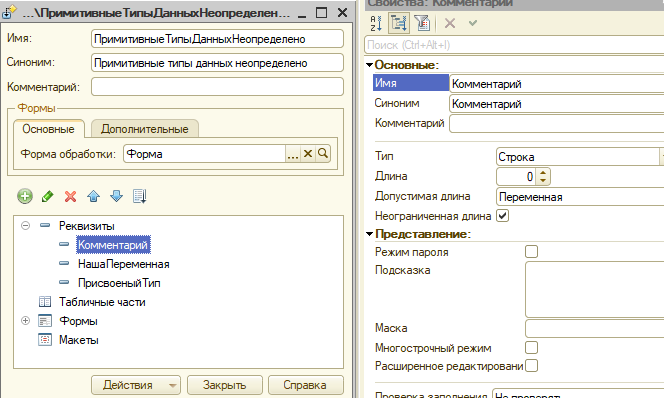Collapse the Основные properties section
Viewport: 664px width, 398px height.
pos(369,65)
